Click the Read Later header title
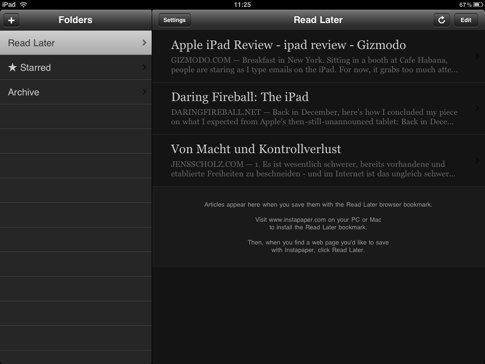This screenshot has height=364, width=485. (318, 20)
